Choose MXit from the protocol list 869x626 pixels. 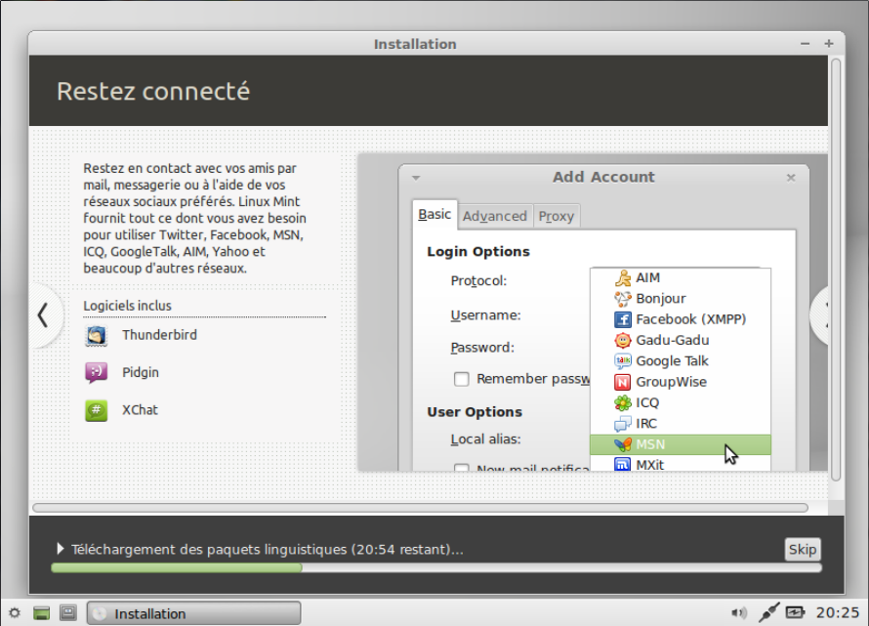point(681,464)
